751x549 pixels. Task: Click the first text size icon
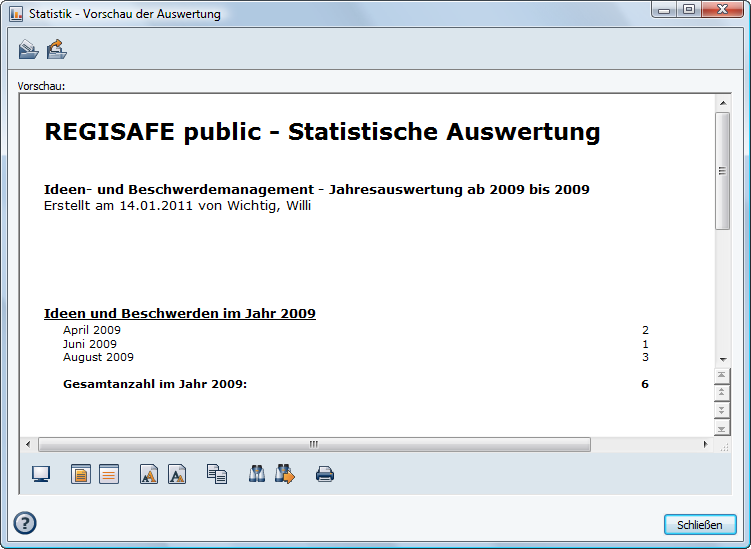(x=149, y=474)
